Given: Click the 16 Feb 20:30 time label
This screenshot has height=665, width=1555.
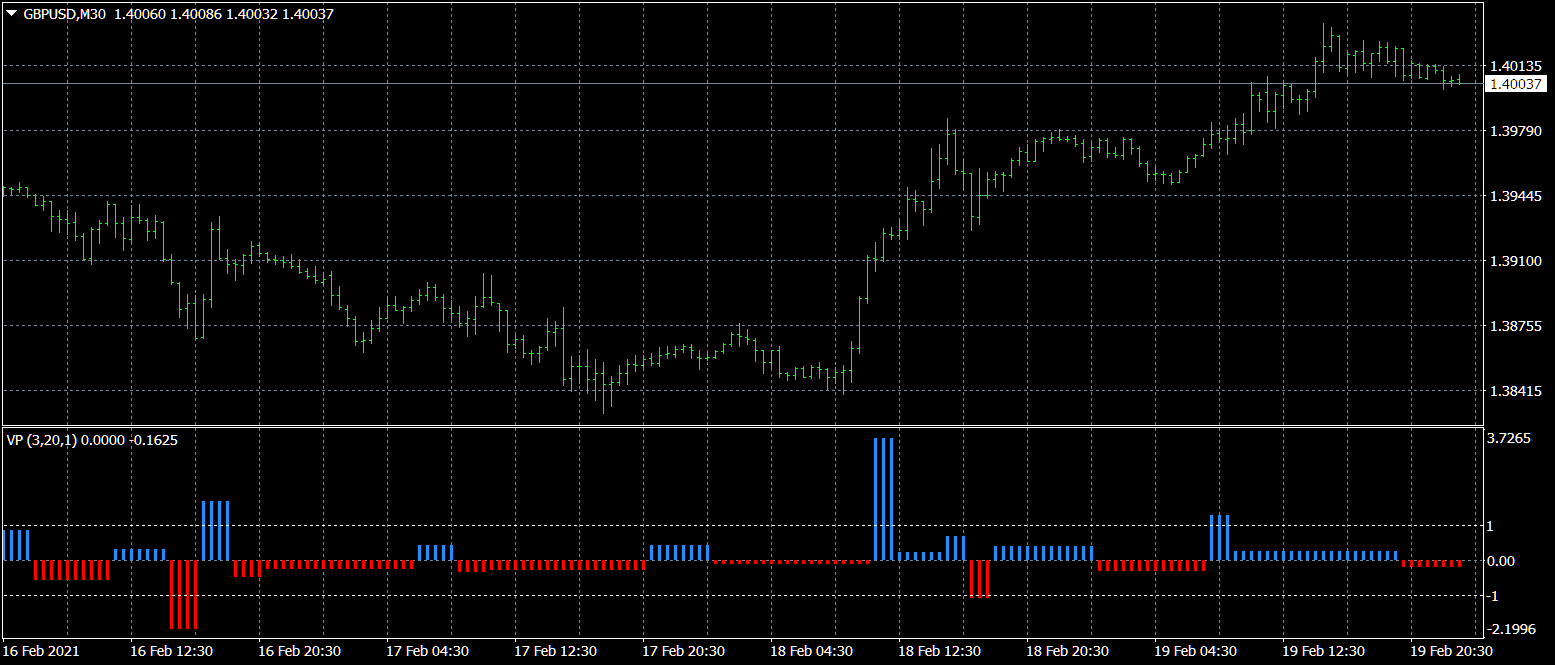Looking at the screenshot, I should [299, 651].
